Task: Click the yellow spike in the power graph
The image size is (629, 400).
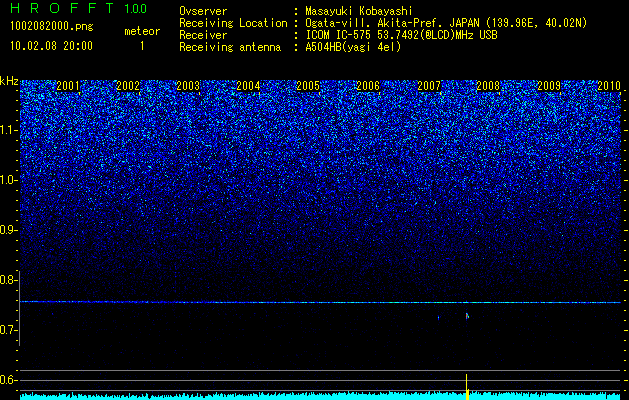Action: coord(467,387)
